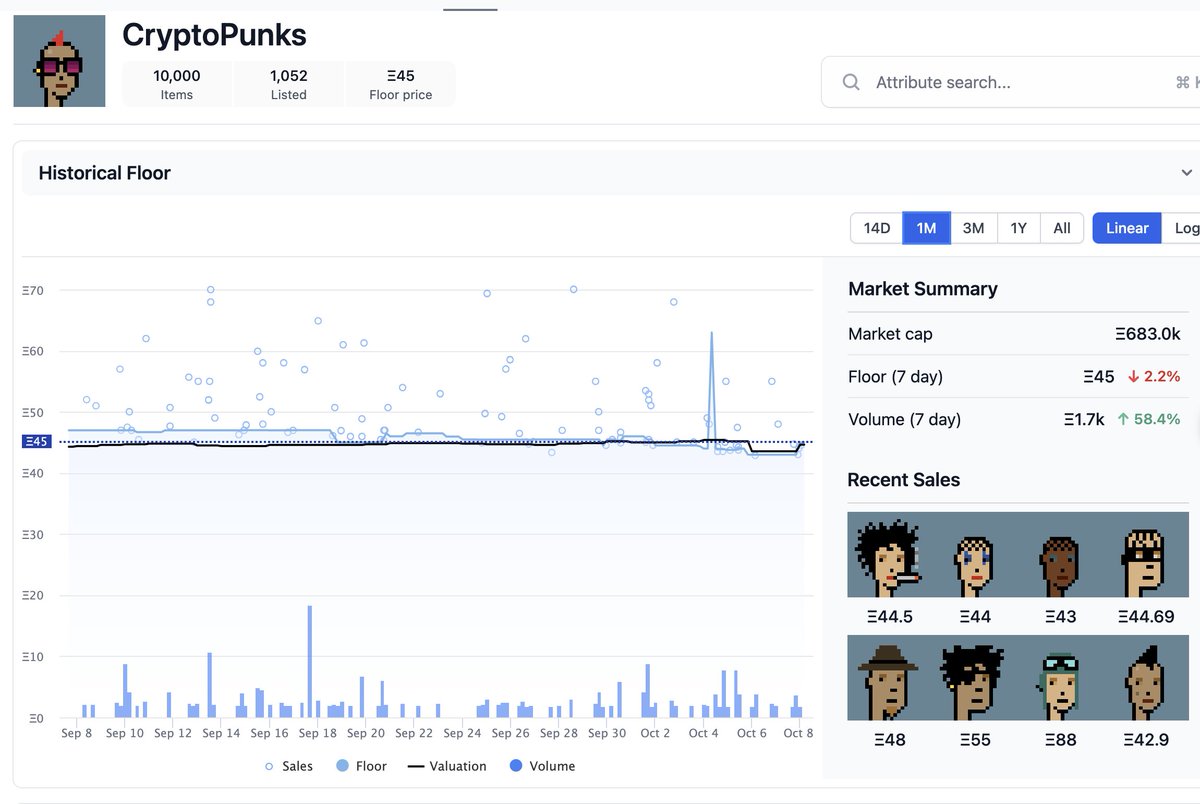
Task: Show All time range
Action: [x=1062, y=228]
